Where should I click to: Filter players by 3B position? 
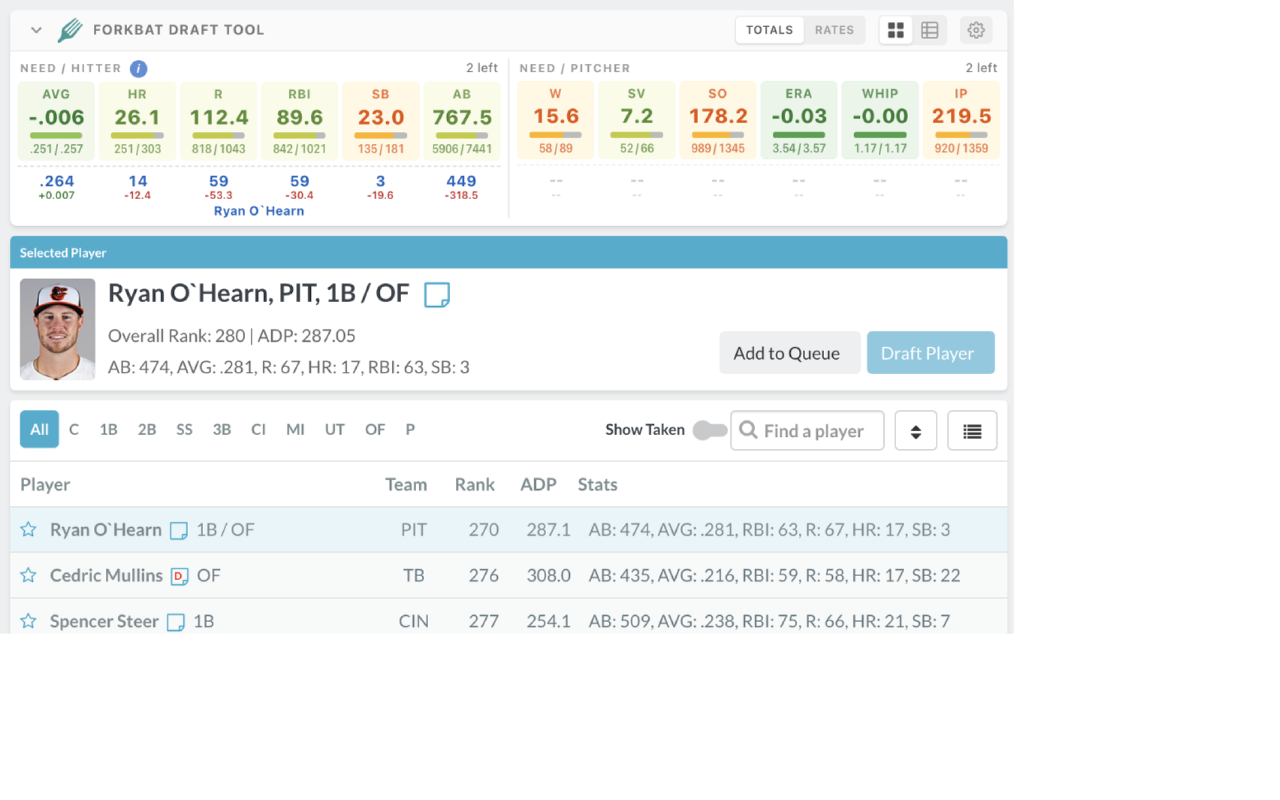[x=222, y=429]
